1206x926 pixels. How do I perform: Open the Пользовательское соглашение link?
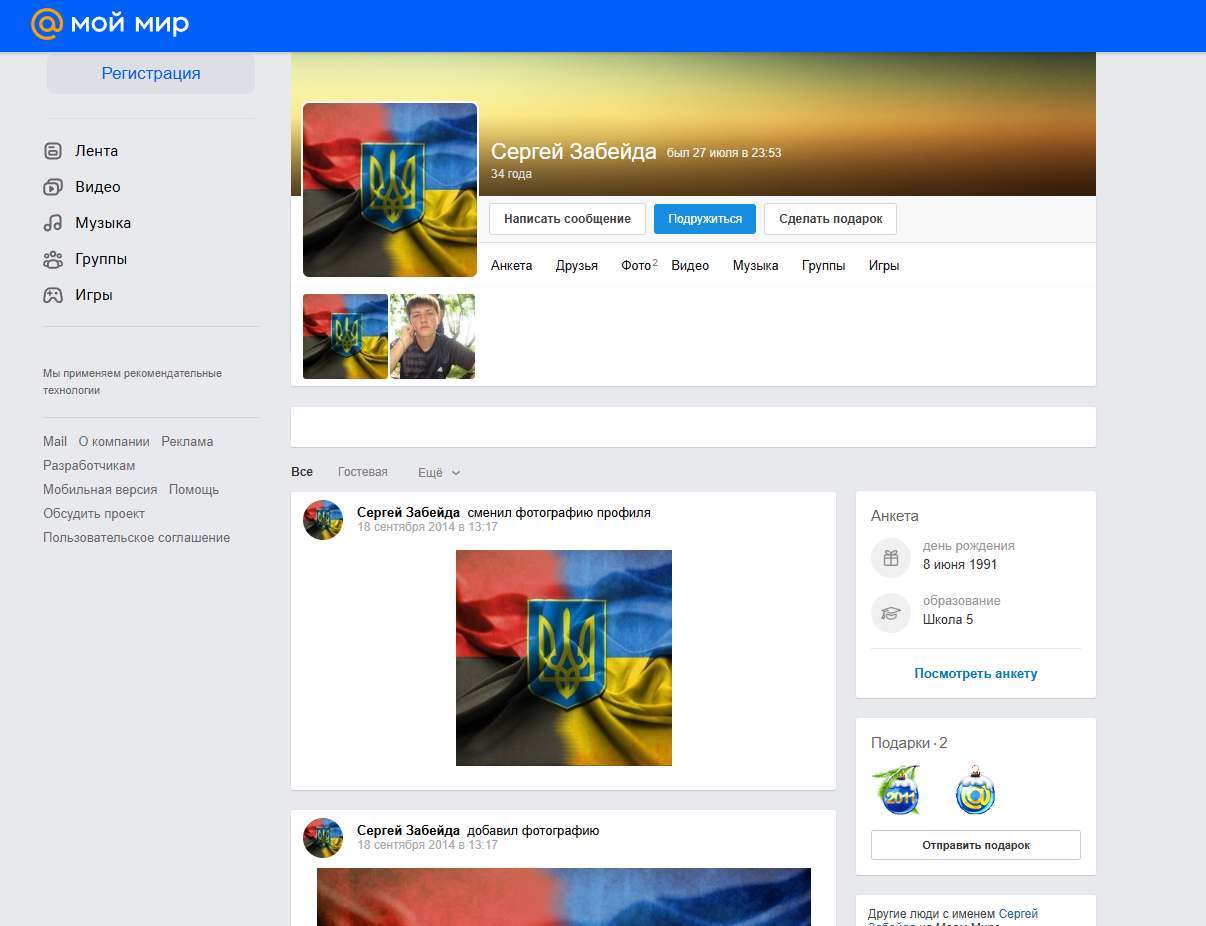point(136,537)
